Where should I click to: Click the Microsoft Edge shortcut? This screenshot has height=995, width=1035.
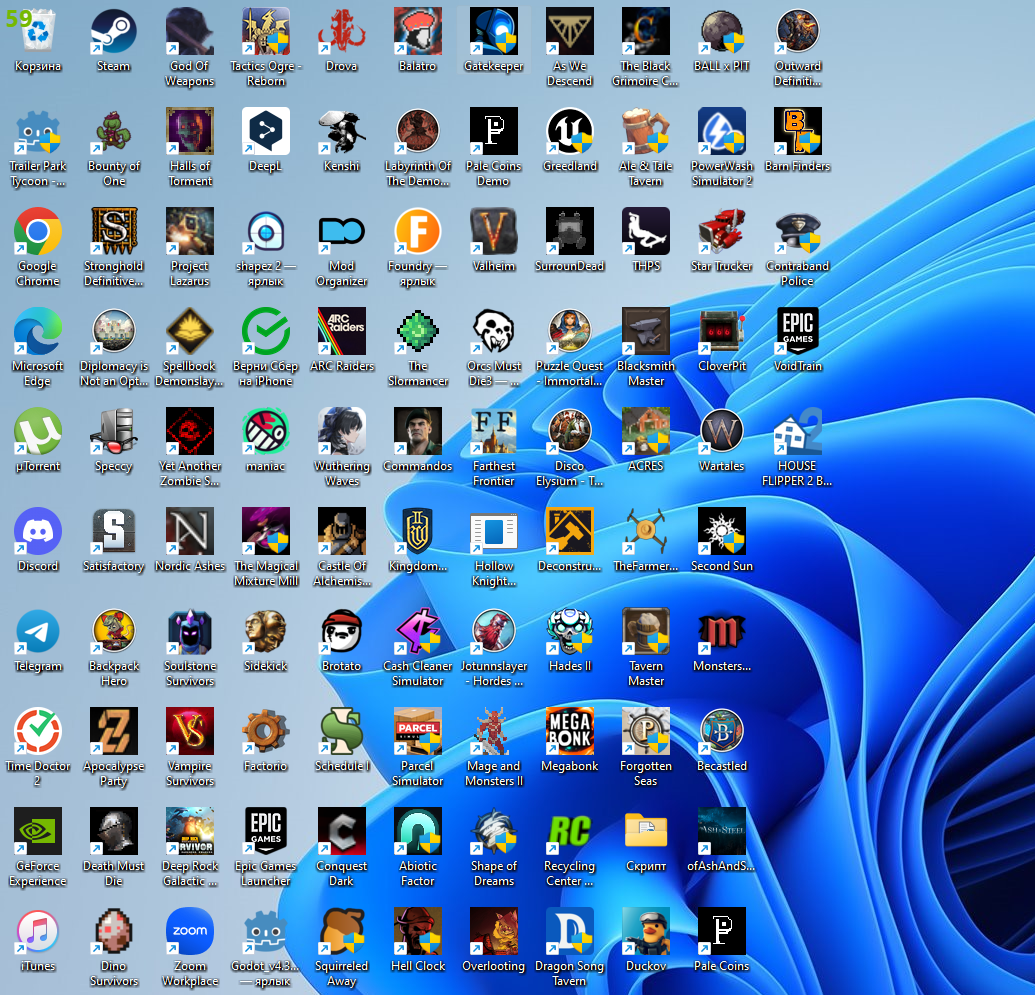(38, 332)
